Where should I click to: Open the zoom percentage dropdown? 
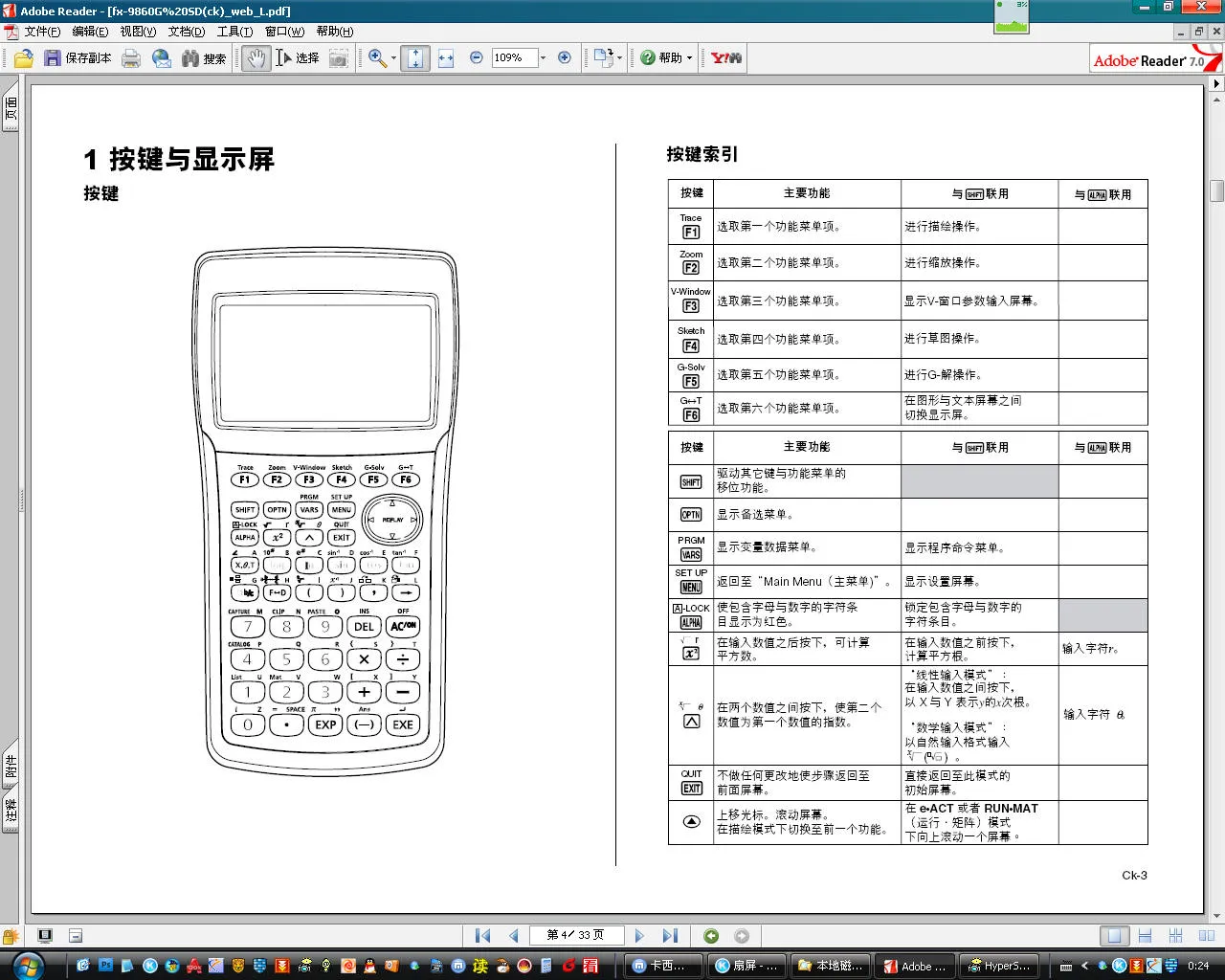pyautogui.click(x=541, y=57)
